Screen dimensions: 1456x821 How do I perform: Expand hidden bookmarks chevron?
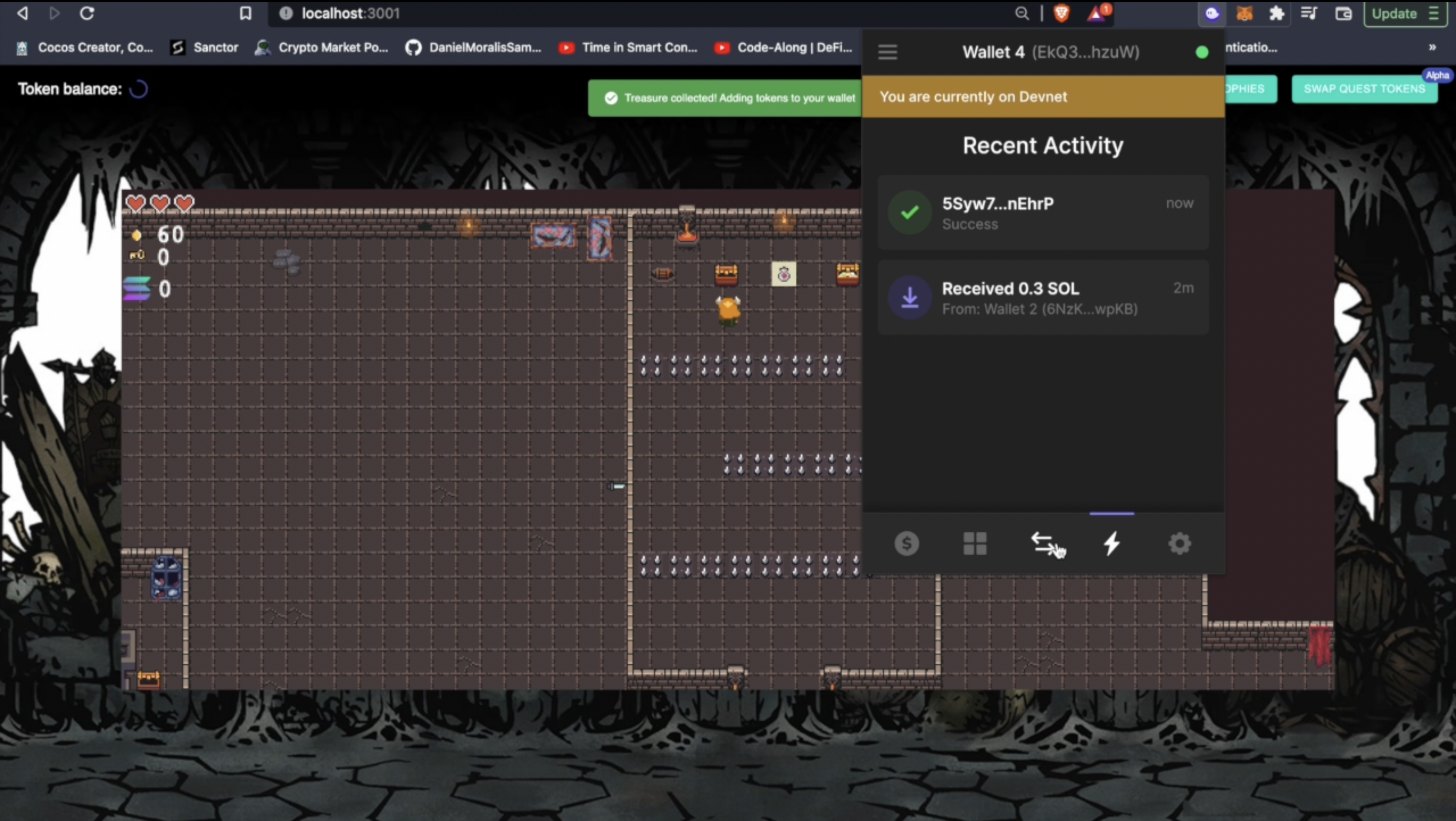(x=1432, y=48)
